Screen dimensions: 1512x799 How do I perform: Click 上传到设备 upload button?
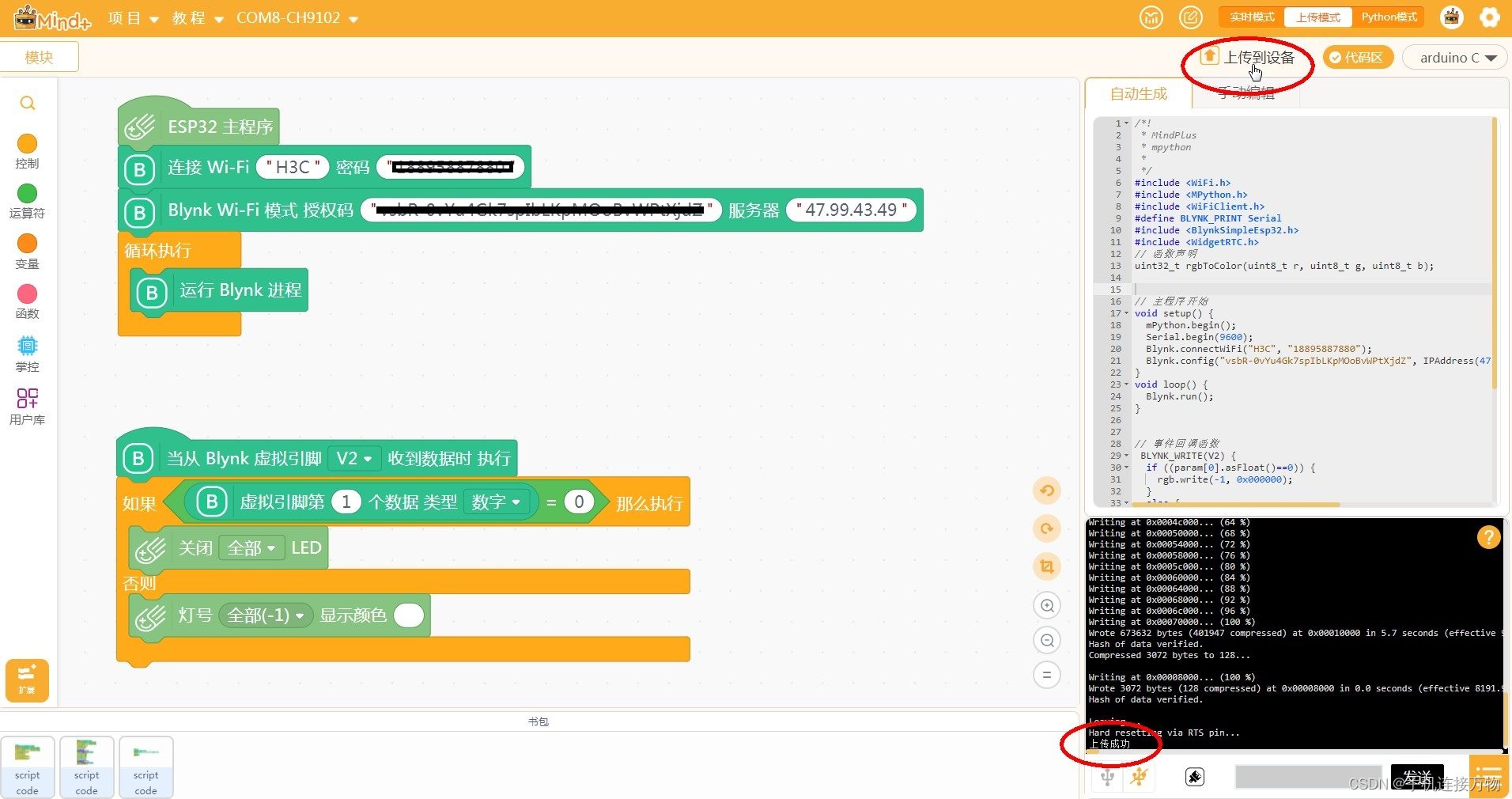coord(1248,57)
